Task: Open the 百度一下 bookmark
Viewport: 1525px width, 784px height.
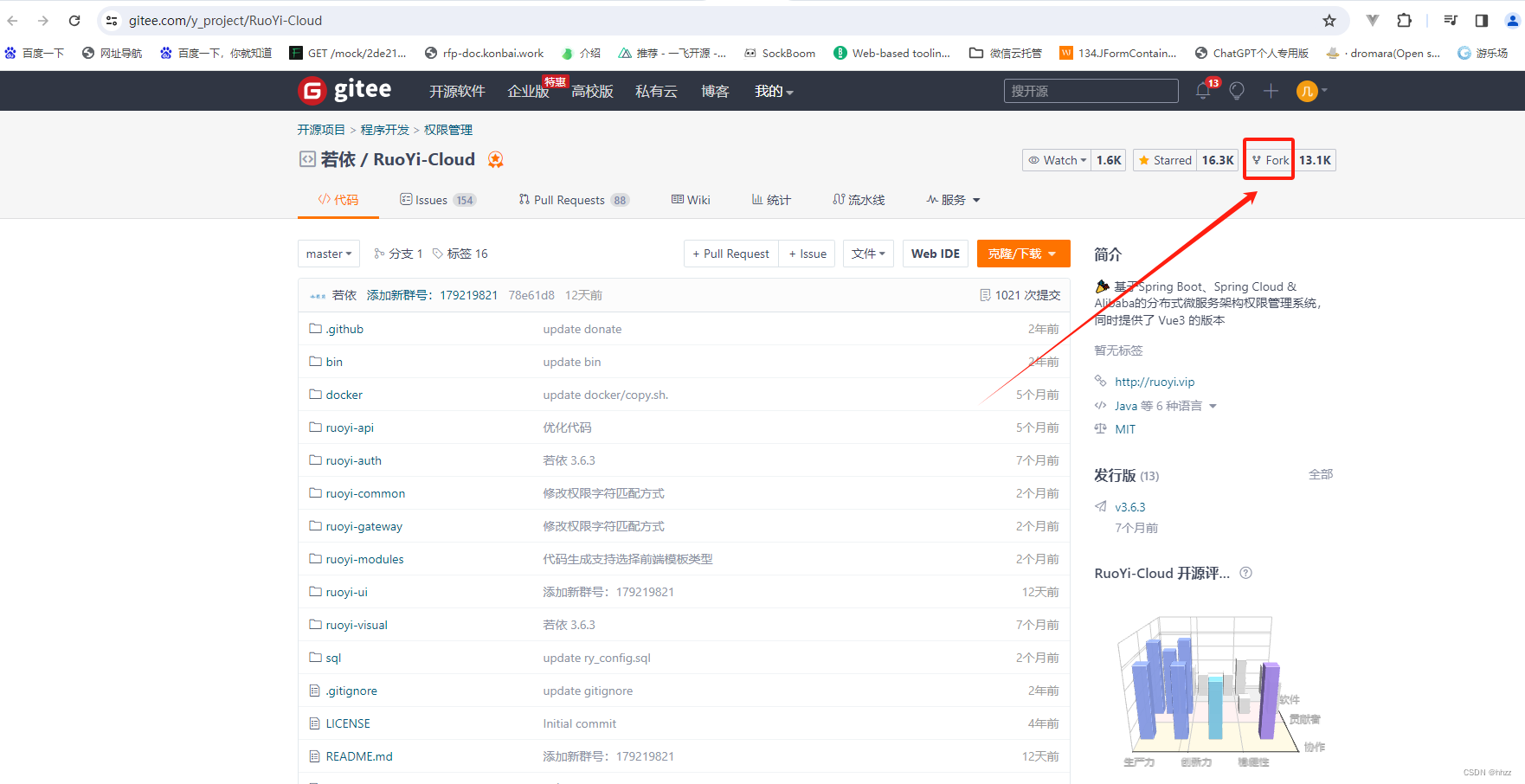Action: pos(35,53)
